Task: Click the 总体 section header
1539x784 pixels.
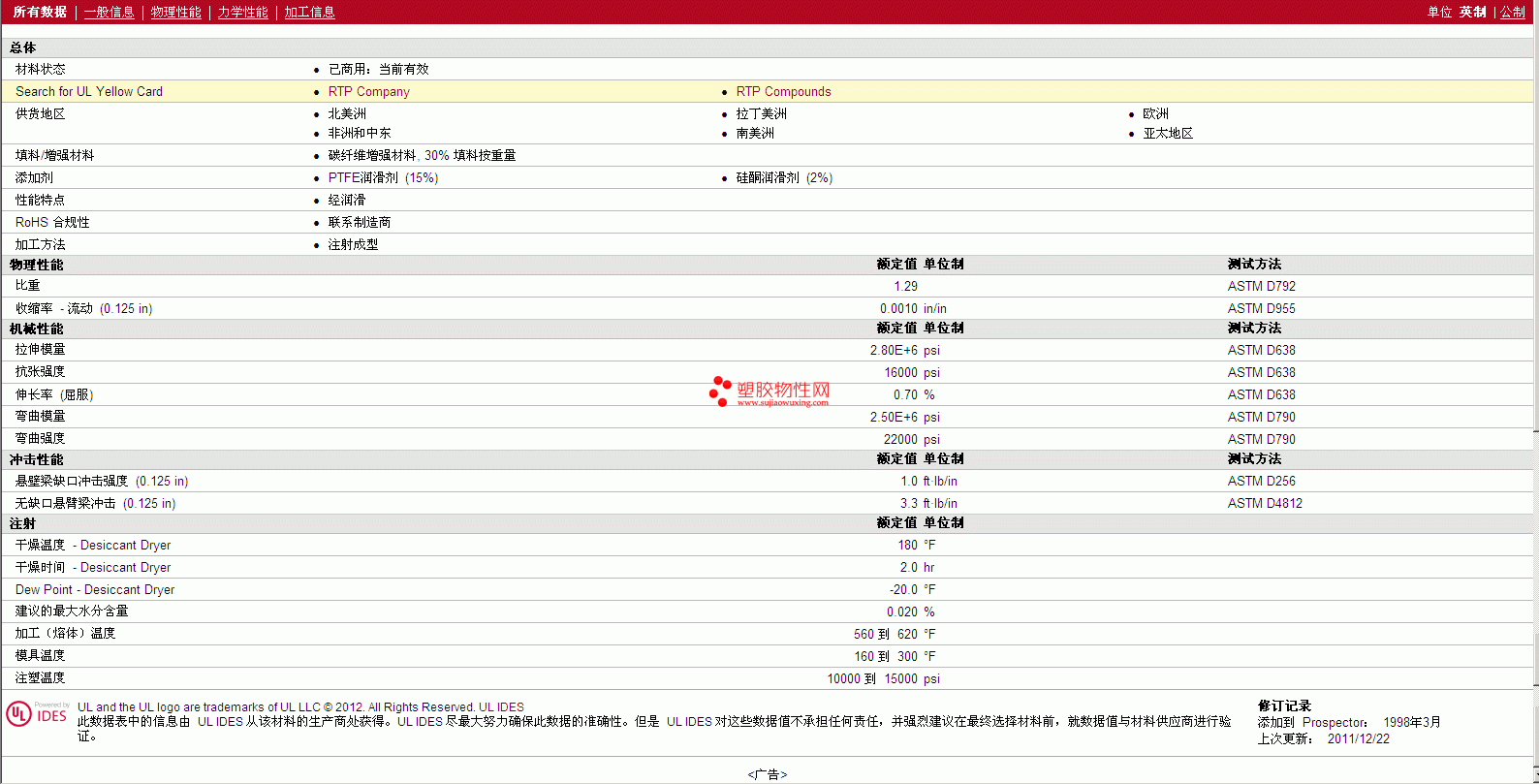Action: point(22,47)
